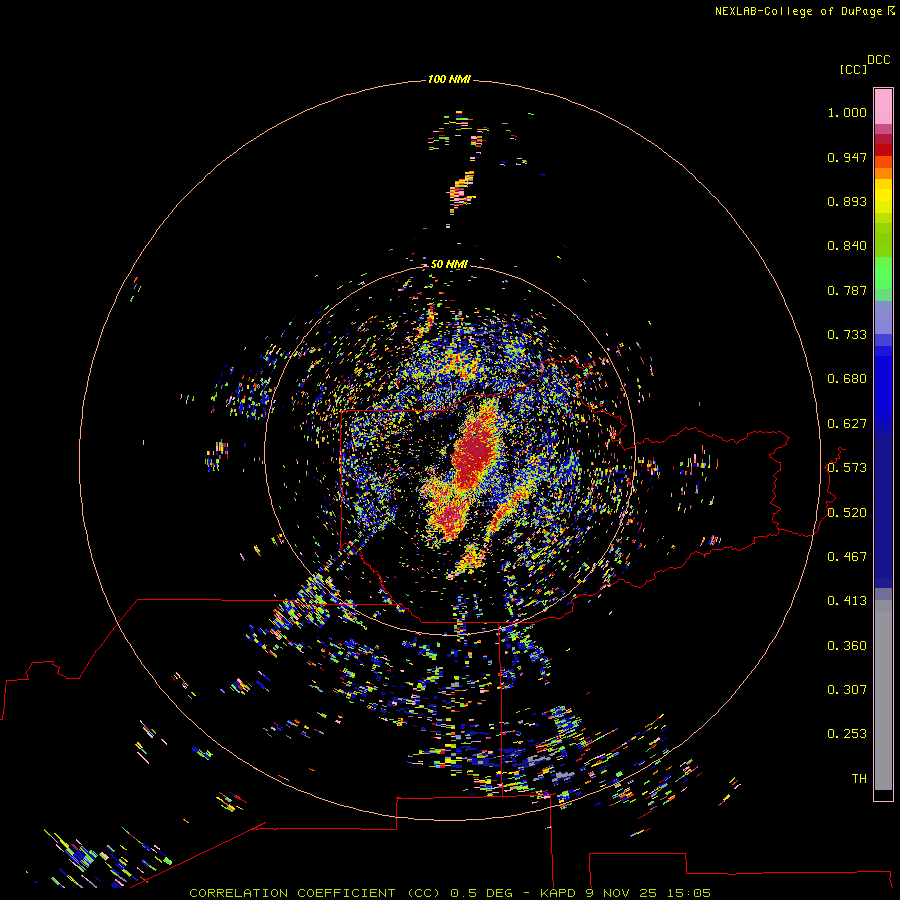Pick the light pink swatch atop color scale
The height and width of the screenshot is (900, 900).
tap(883, 106)
